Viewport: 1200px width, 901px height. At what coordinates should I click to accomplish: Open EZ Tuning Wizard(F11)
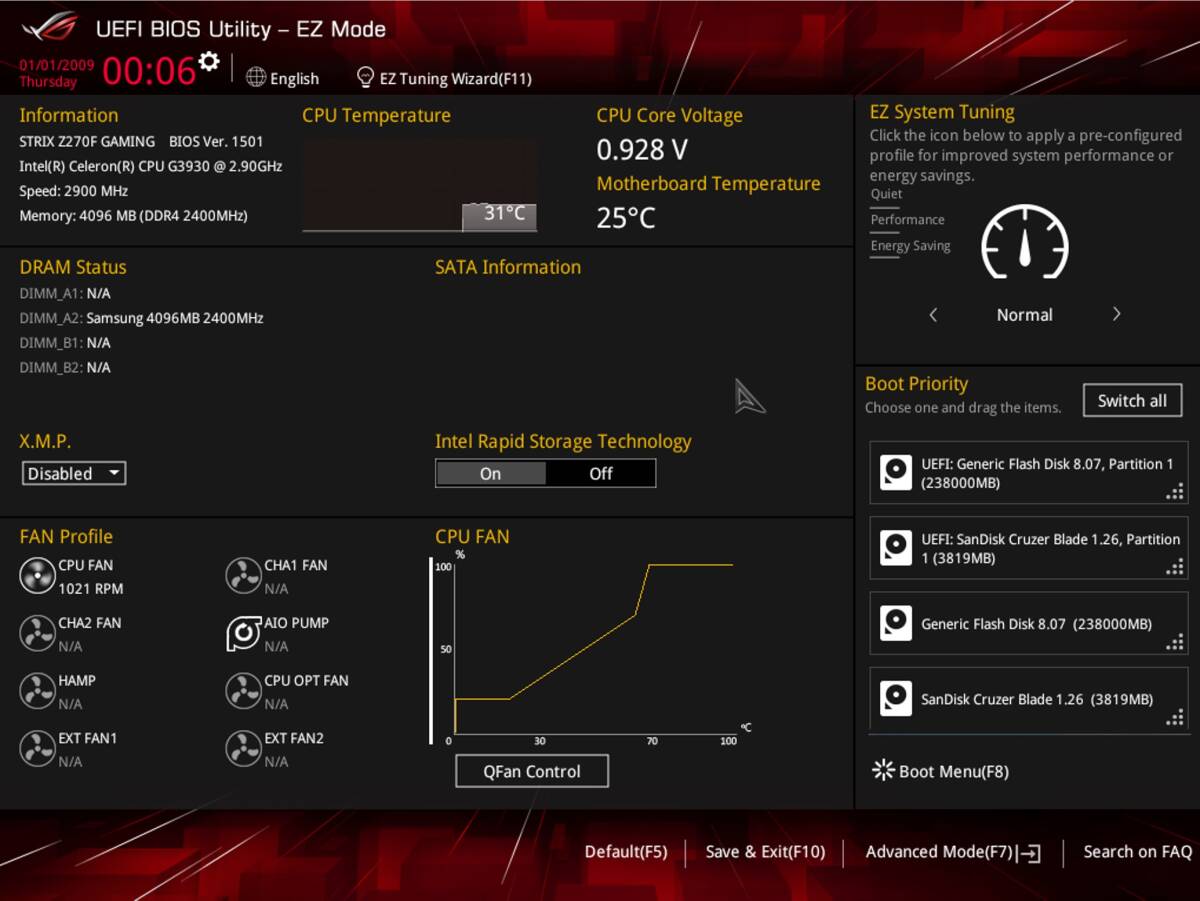coord(445,78)
